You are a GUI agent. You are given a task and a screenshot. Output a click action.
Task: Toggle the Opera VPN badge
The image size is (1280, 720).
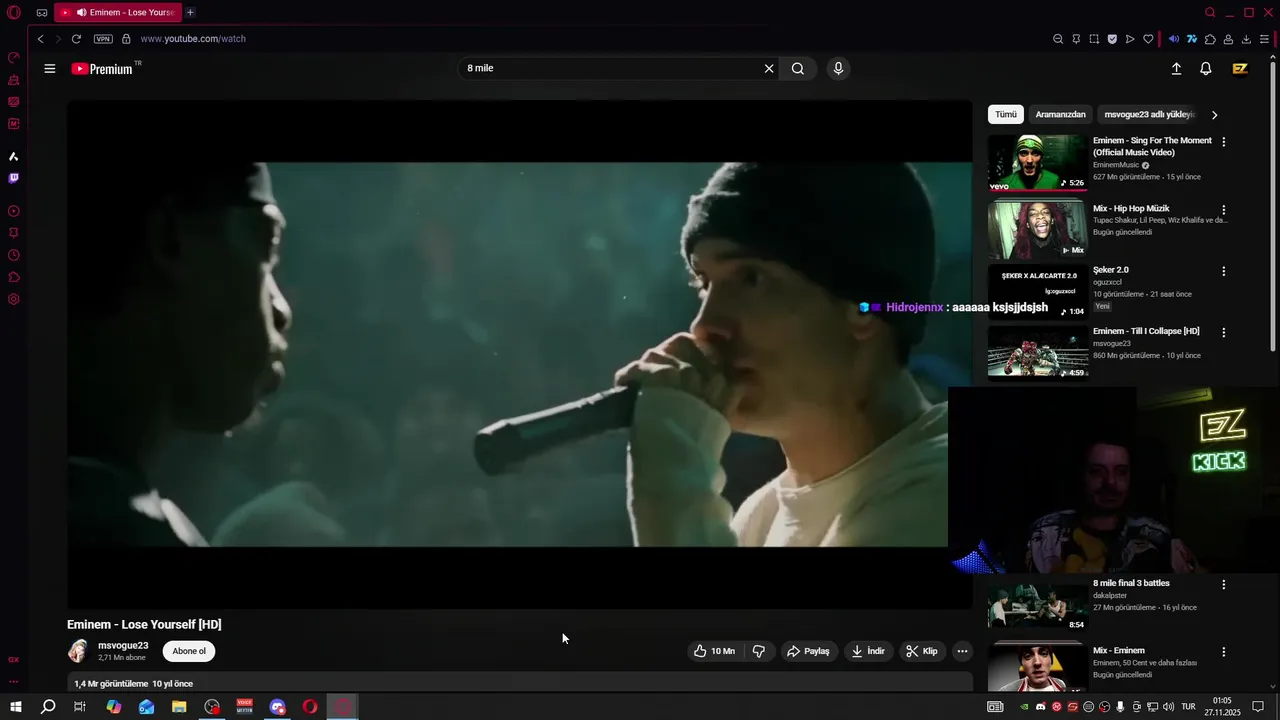tap(103, 39)
